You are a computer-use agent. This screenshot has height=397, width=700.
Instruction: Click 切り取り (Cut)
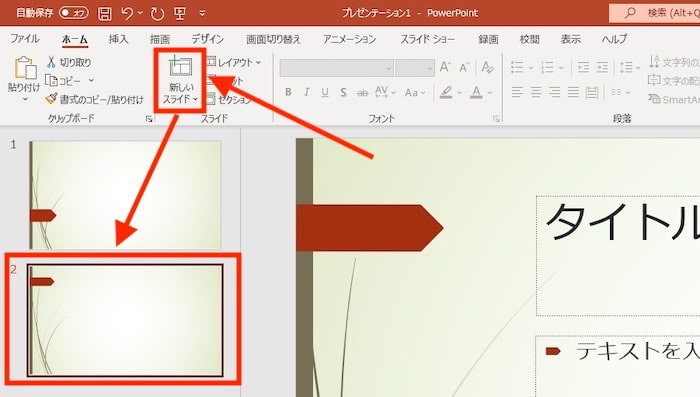pos(69,62)
